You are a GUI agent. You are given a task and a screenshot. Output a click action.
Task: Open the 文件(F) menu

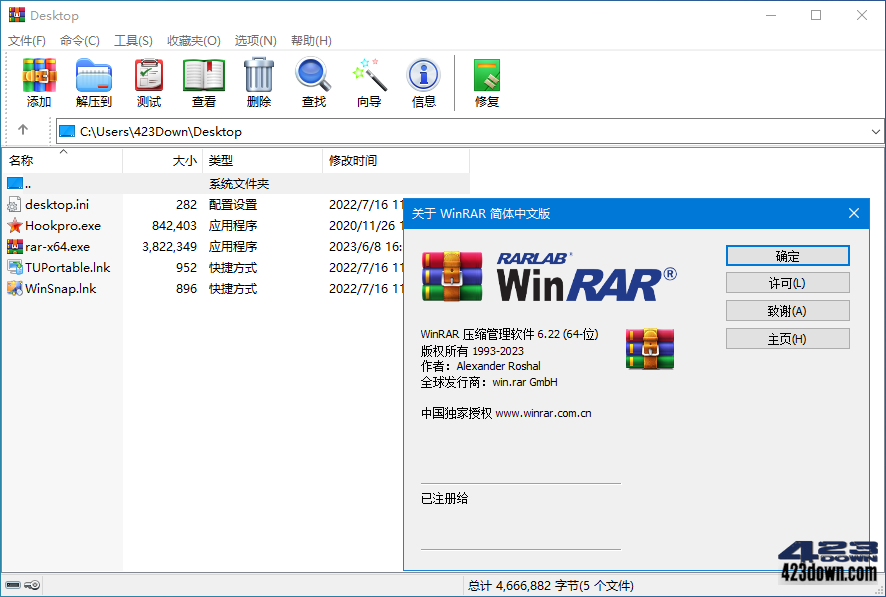[x=27, y=41]
